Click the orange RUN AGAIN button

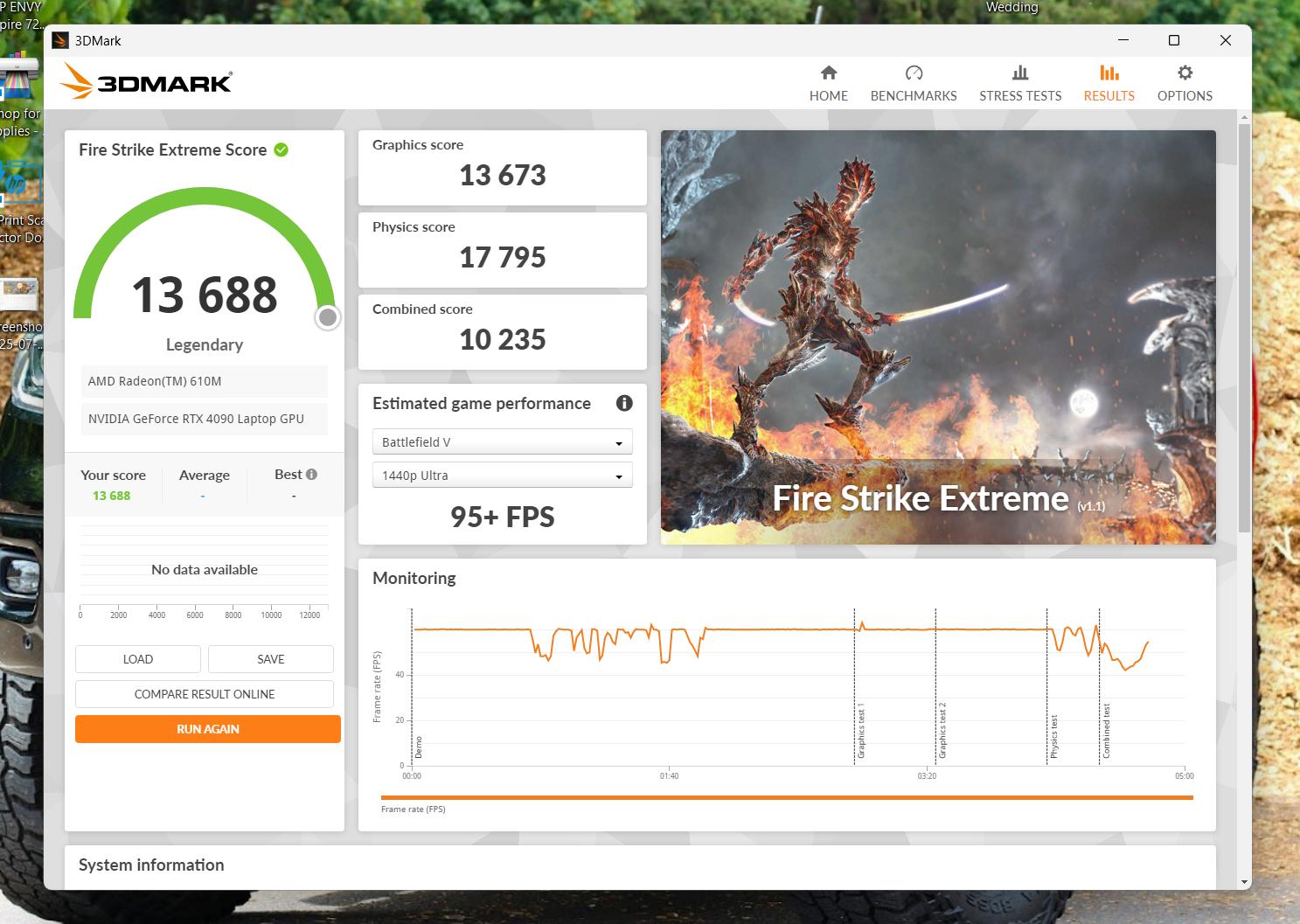pyautogui.click(x=208, y=729)
